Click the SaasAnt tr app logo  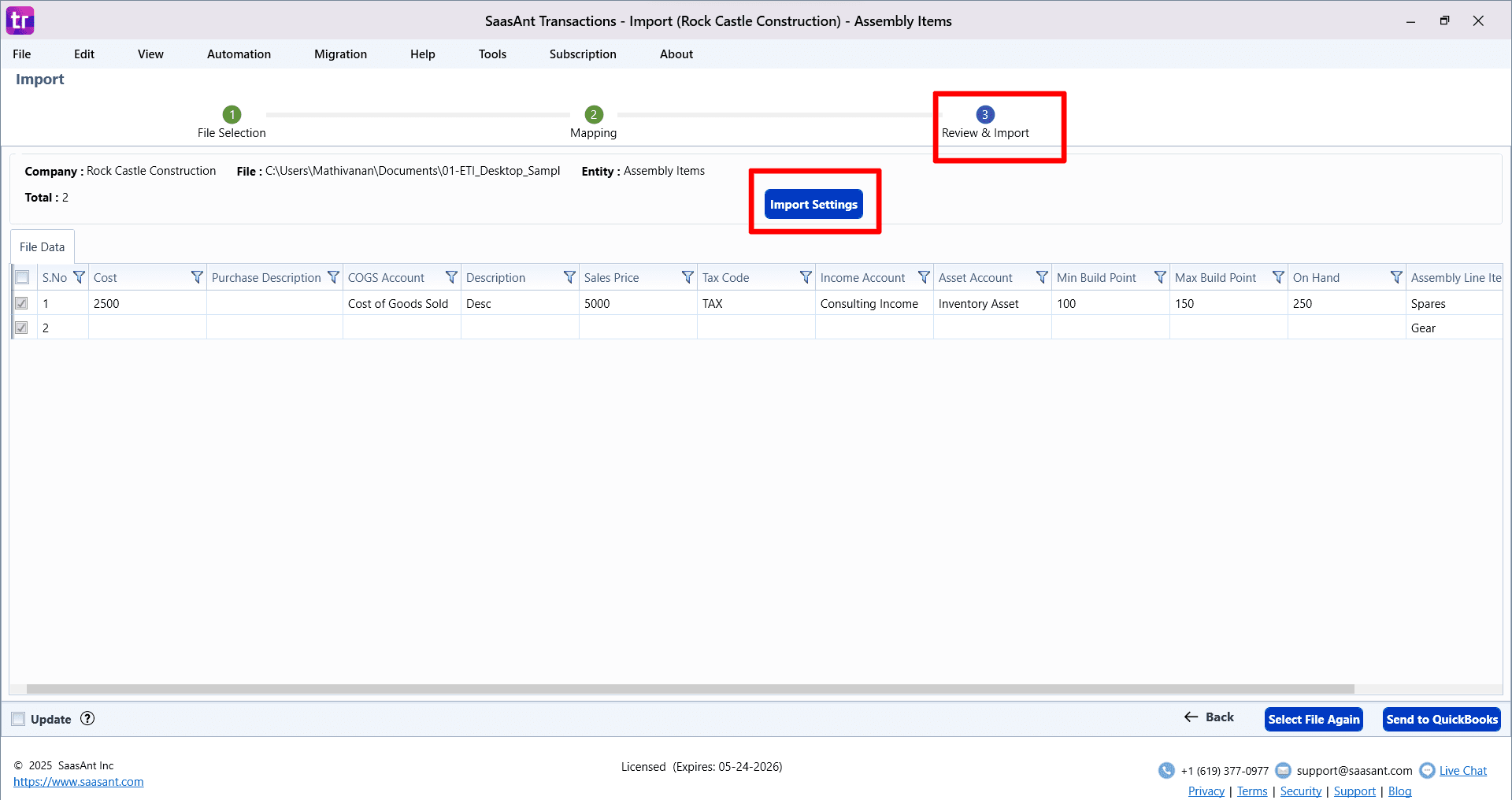(x=20, y=20)
